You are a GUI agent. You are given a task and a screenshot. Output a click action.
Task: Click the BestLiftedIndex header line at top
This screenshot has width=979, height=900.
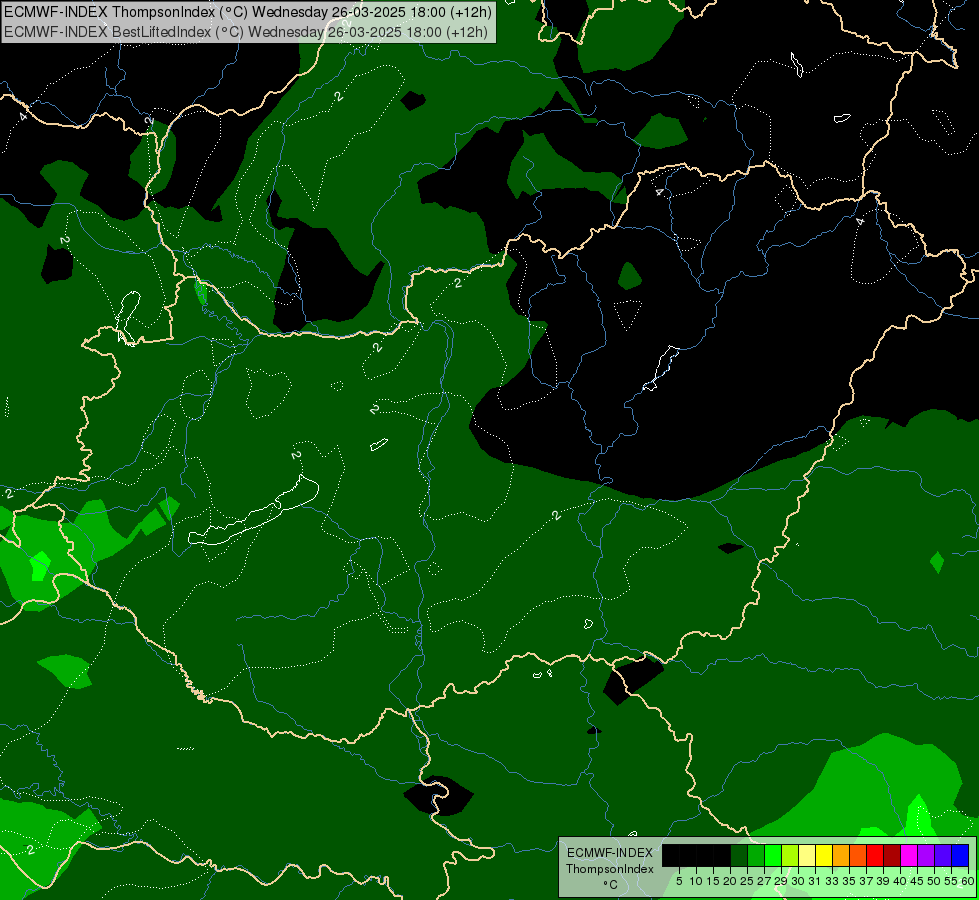(x=246, y=32)
